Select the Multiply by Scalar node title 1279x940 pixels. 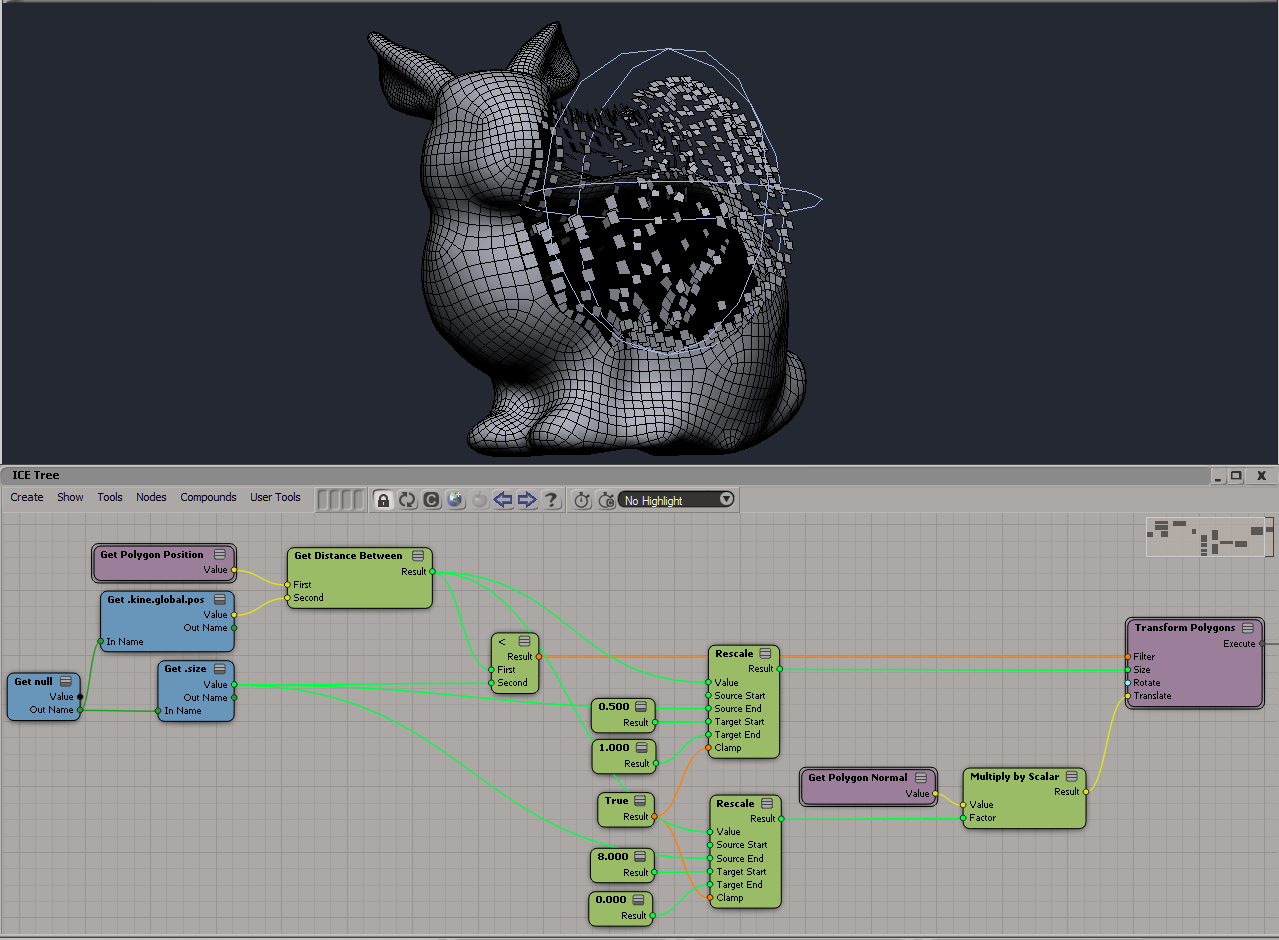tap(1014, 776)
